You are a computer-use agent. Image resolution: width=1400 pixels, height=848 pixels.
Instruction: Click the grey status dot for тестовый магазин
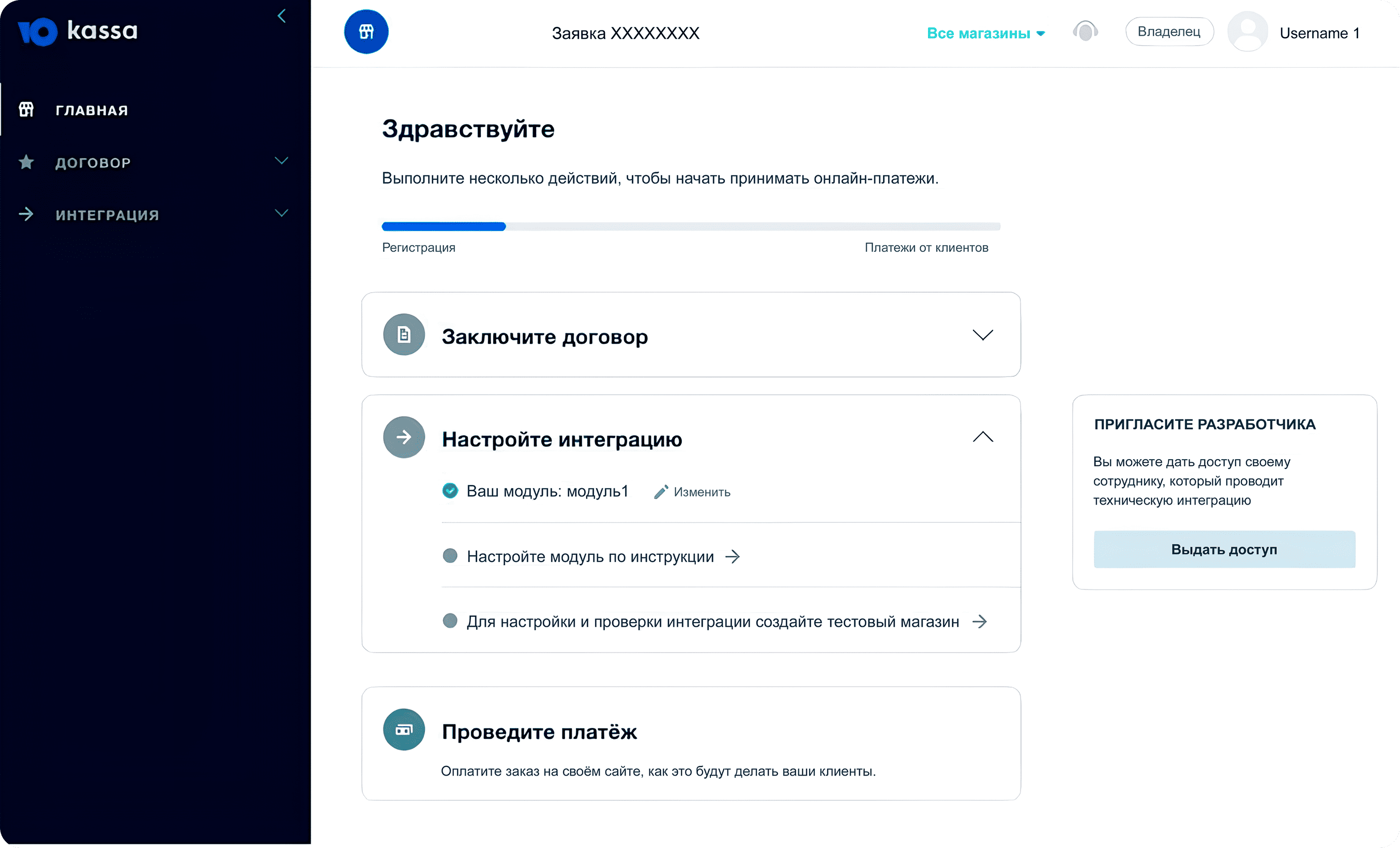[x=450, y=620]
